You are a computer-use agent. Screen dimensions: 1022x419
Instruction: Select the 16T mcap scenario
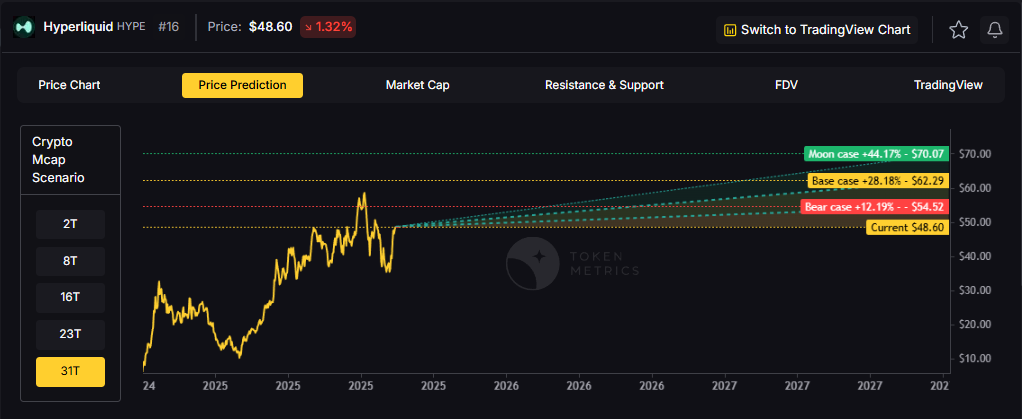(x=70, y=298)
